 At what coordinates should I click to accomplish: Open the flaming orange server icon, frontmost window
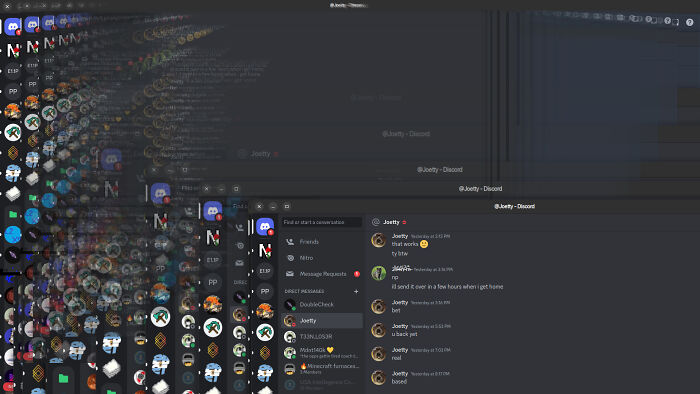pos(265,312)
